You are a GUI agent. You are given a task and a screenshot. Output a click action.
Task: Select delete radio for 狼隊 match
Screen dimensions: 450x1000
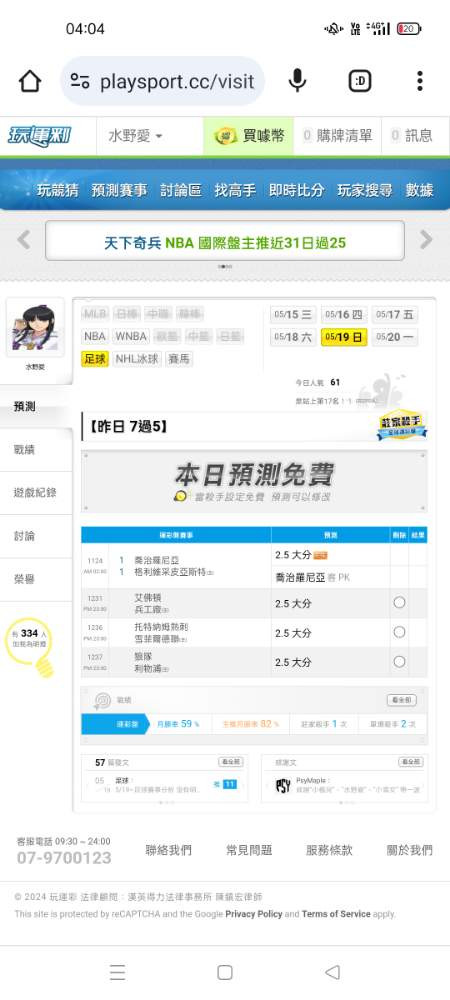click(x=399, y=661)
